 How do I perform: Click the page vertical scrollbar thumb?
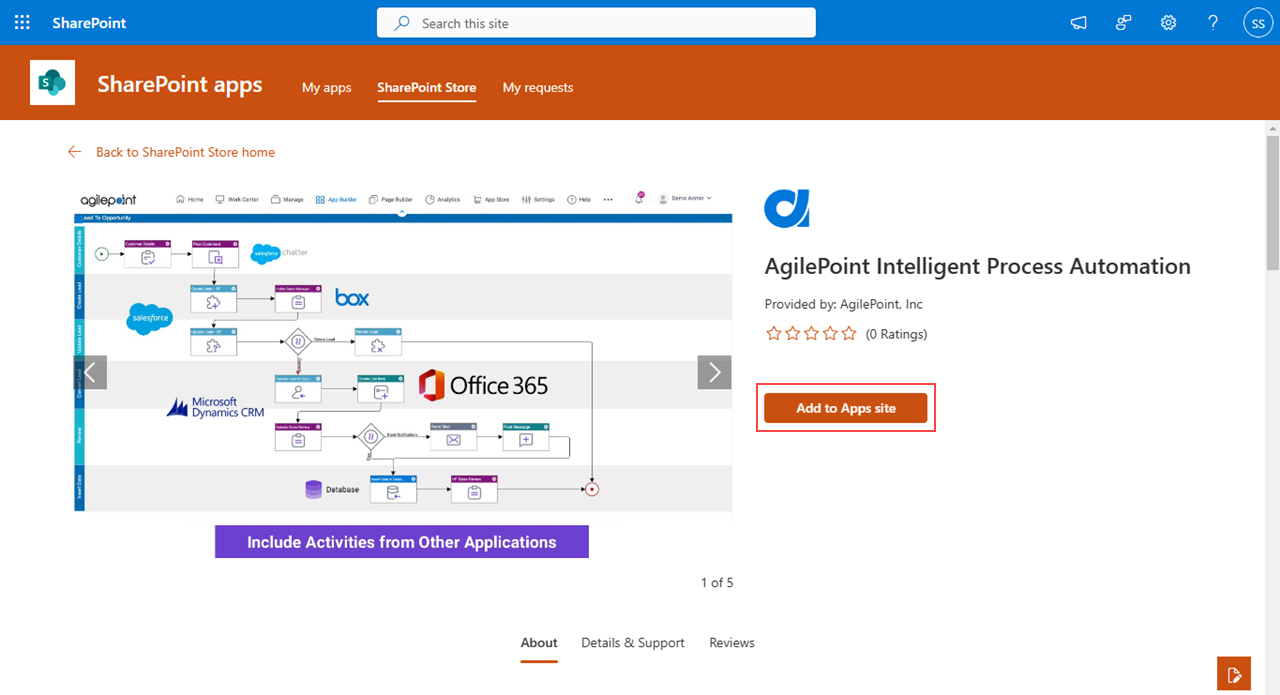click(x=1272, y=202)
